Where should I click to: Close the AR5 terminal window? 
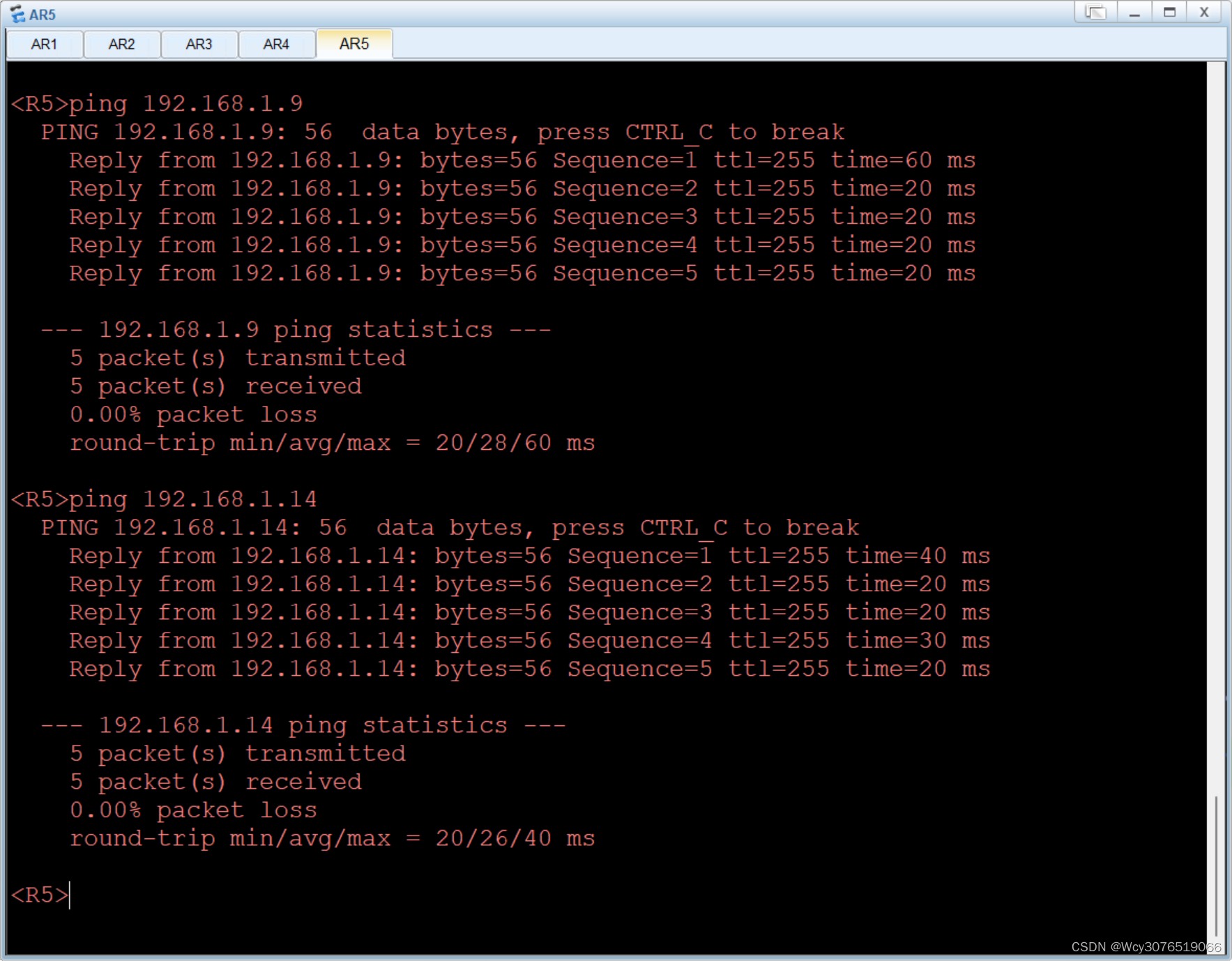[1204, 12]
